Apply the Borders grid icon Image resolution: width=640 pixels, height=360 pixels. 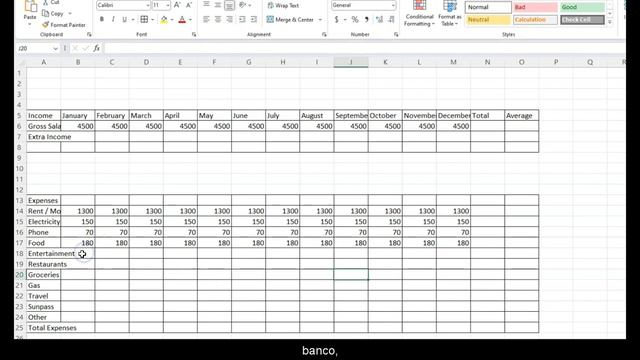144,19
